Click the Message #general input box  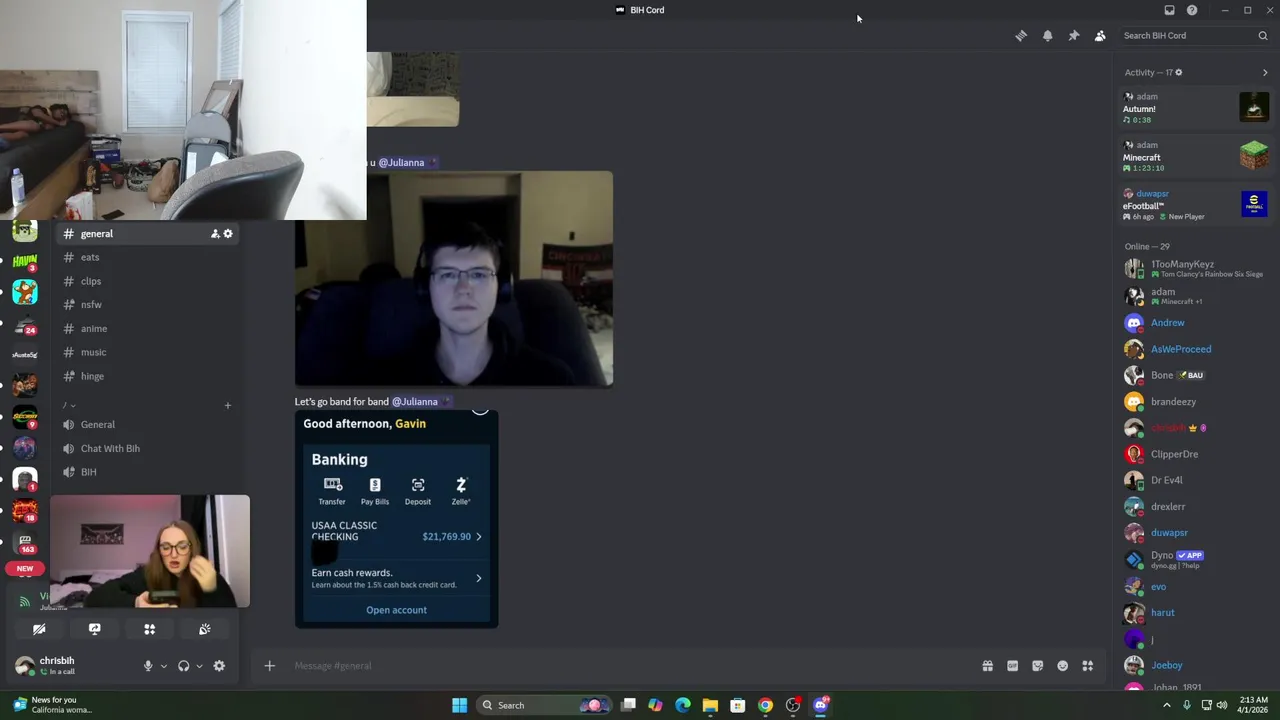coord(630,666)
